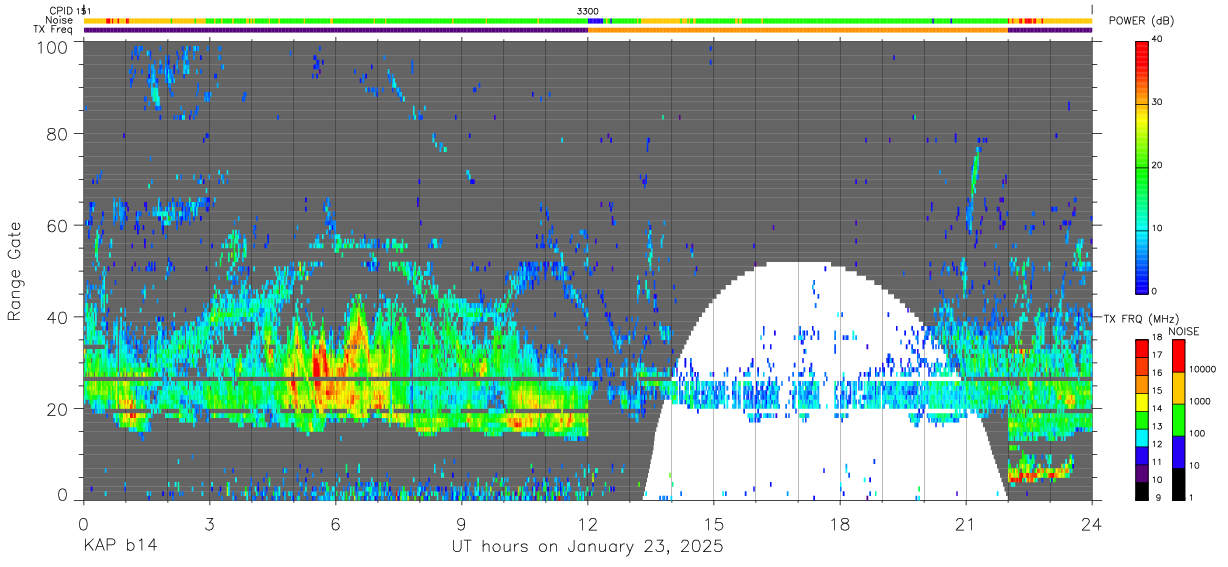Click the 'CPID 151' label
Image resolution: width=1228 pixels, height=567 pixels.
69,11
